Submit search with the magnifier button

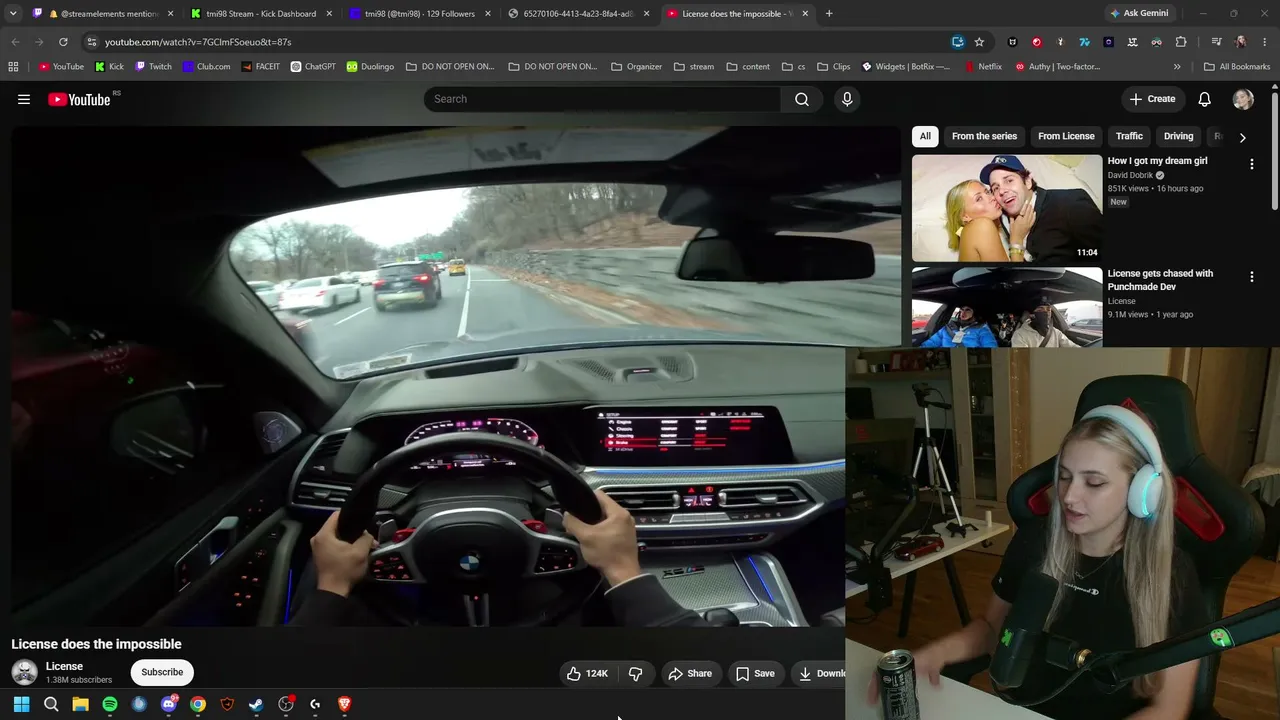[x=802, y=99]
